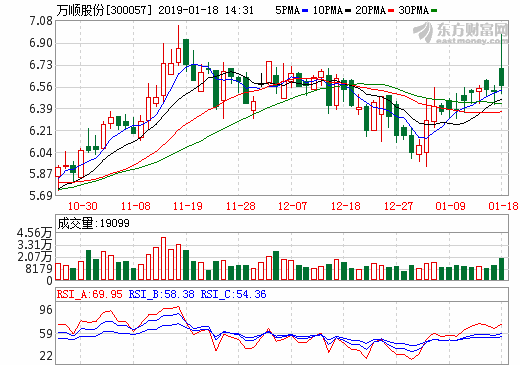Select the 5PMA legend label

pos(287,10)
